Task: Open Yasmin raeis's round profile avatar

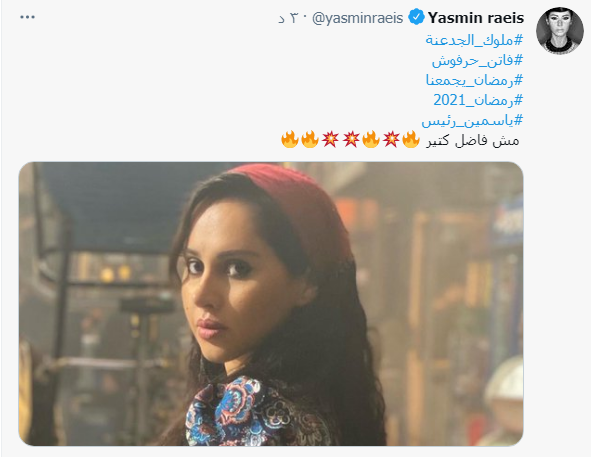Action: tap(560, 30)
